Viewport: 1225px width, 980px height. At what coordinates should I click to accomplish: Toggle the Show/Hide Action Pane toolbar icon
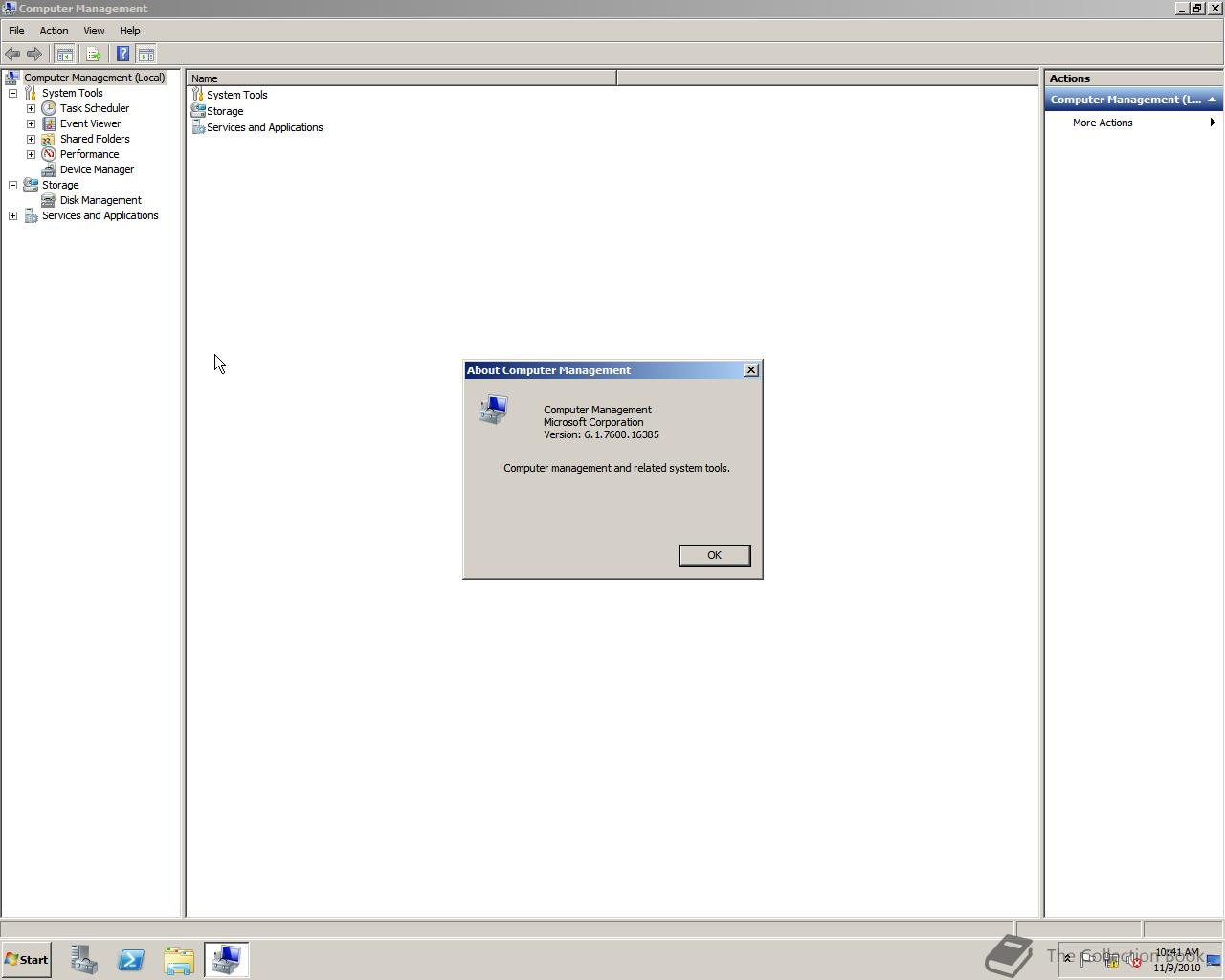(146, 54)
